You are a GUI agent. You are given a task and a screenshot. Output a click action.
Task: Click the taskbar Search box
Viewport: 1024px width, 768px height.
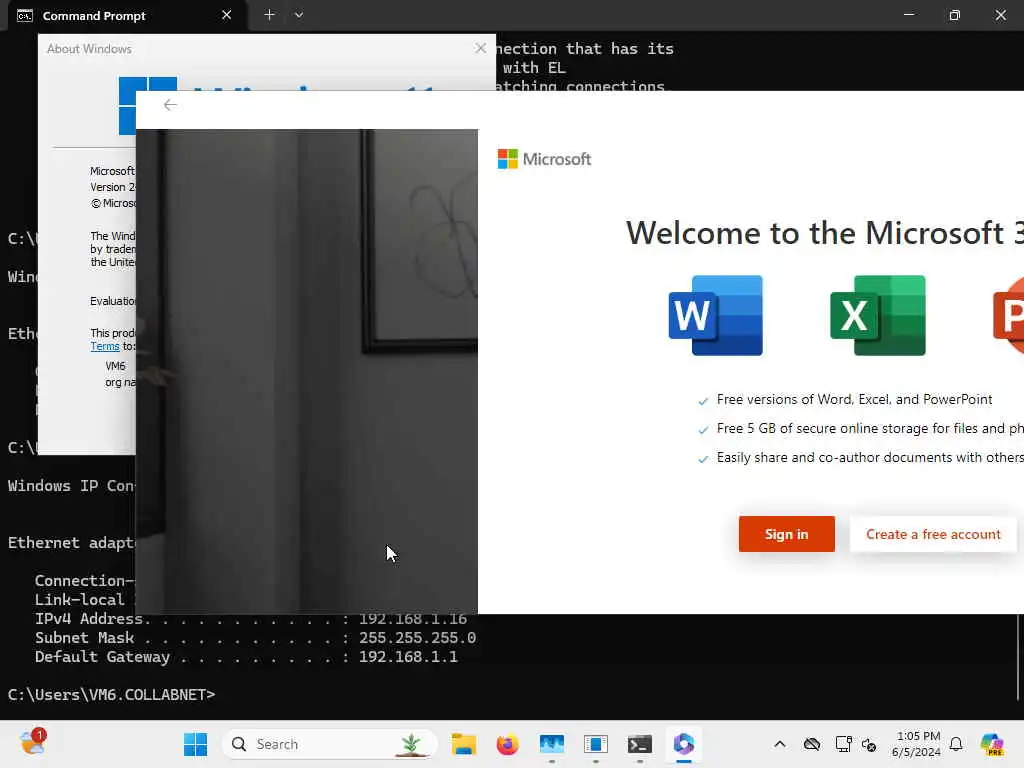point(330,744)
